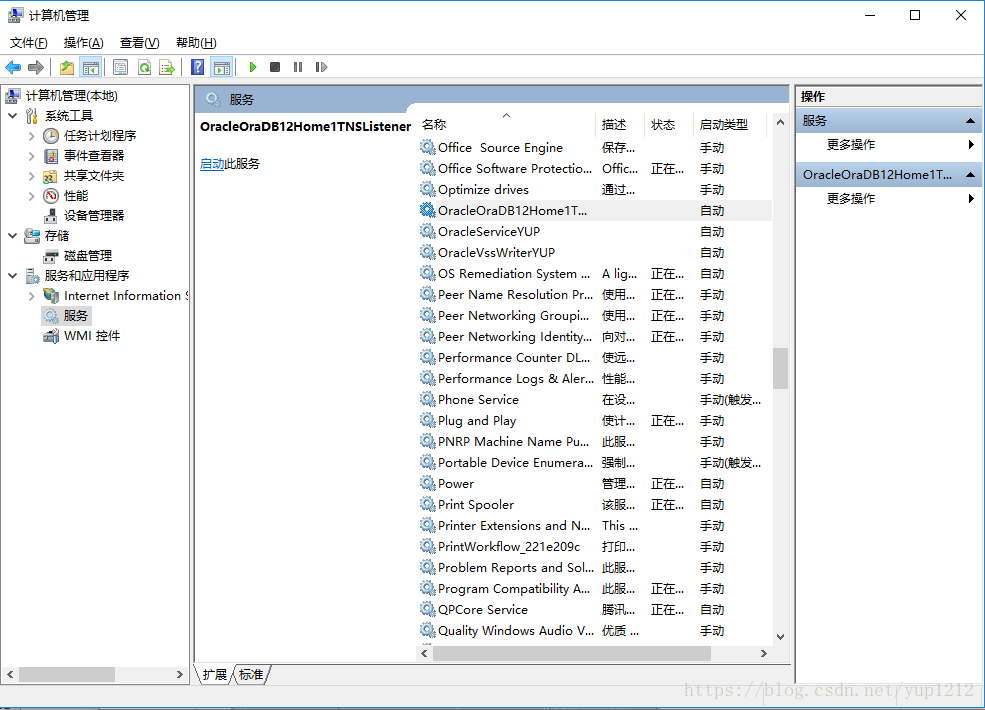This screenshot has width=985, height=710.
Task: Select the OracleVssWriterYUP service row
Action: tap(594, 253)
